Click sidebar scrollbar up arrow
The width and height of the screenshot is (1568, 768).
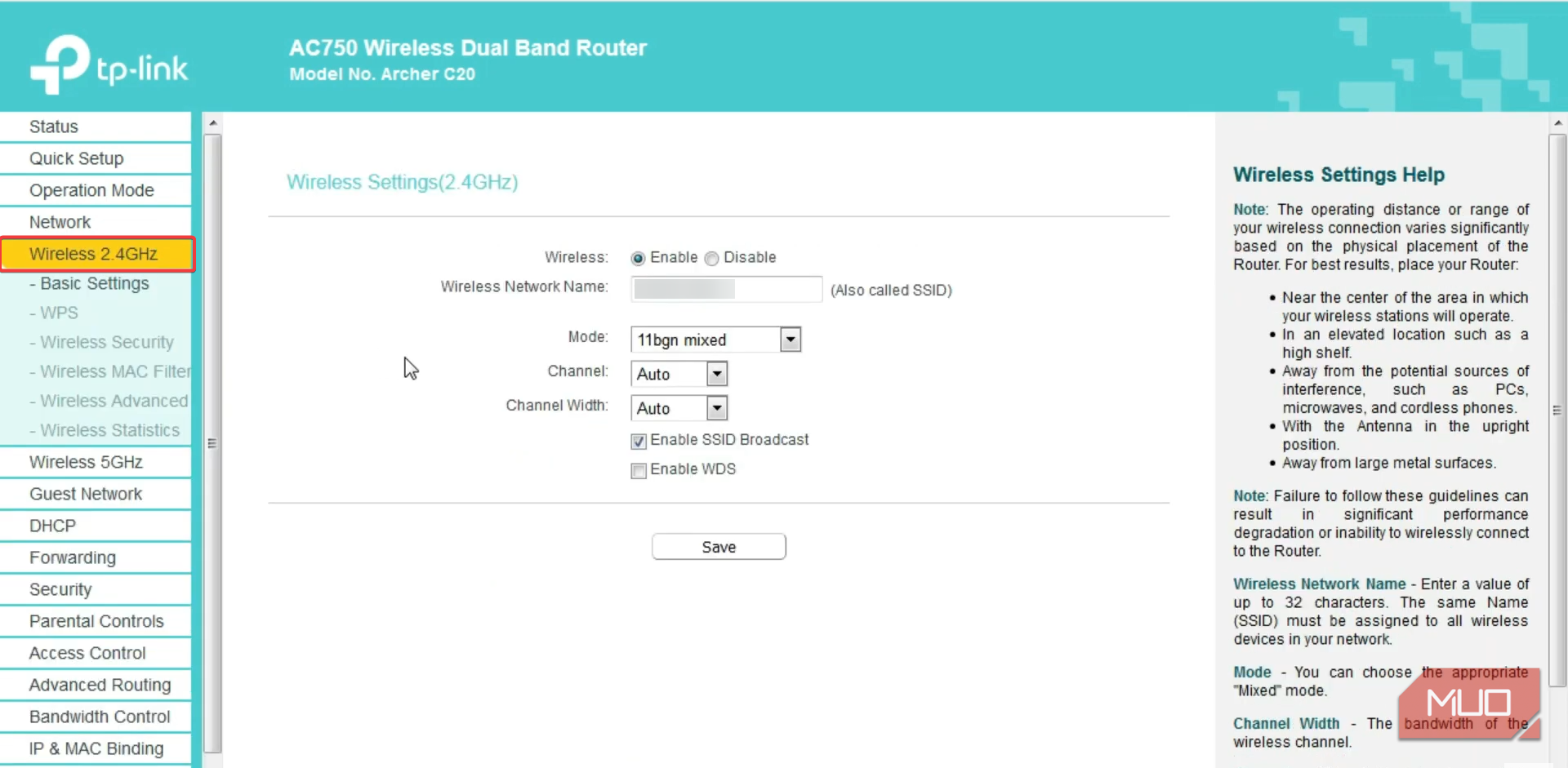coord(213,123)
